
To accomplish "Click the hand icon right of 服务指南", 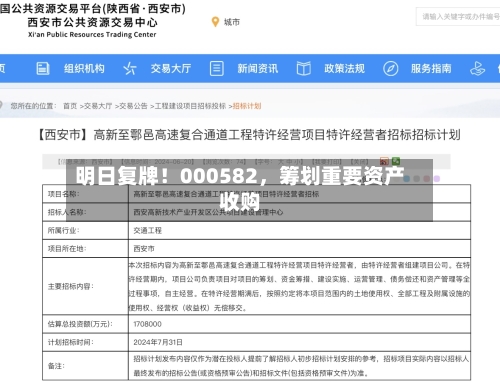I will click(x=477, y=69).
